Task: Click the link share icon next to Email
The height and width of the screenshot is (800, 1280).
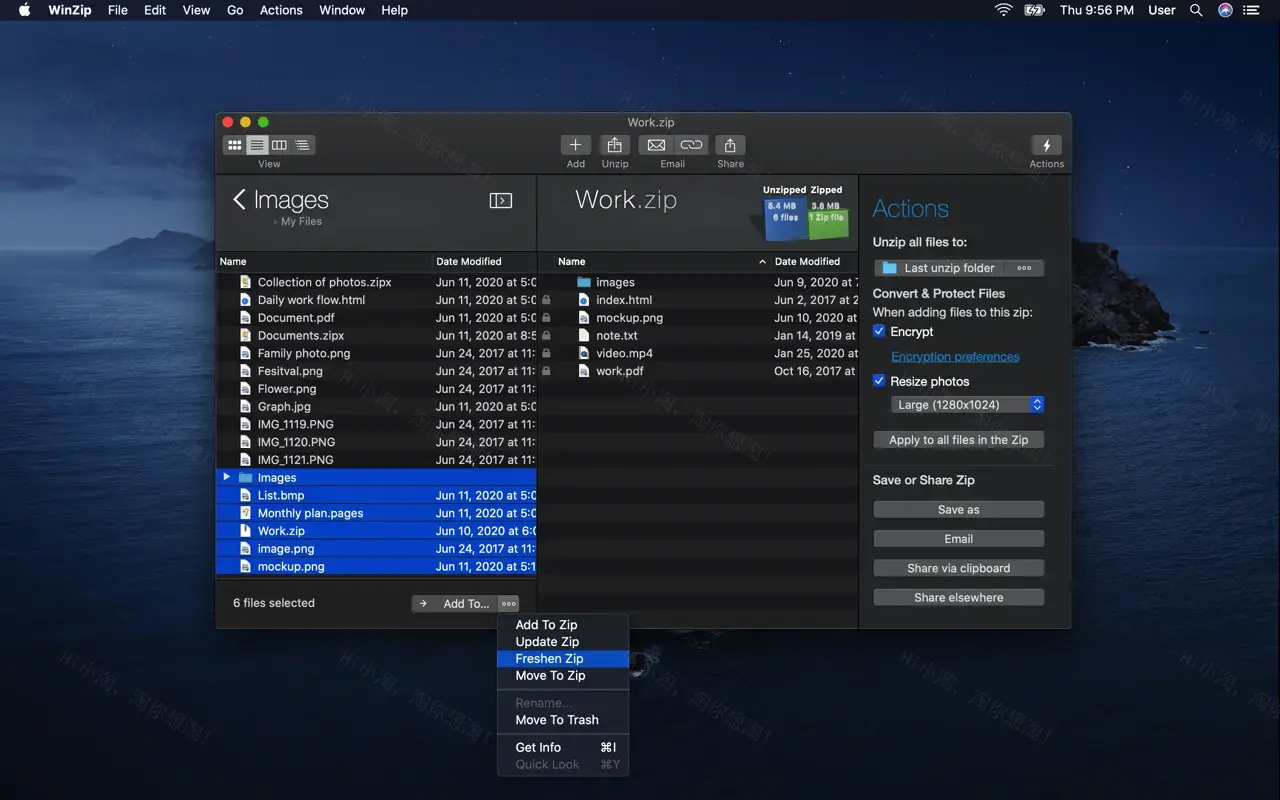Action: tap(690, 145)
